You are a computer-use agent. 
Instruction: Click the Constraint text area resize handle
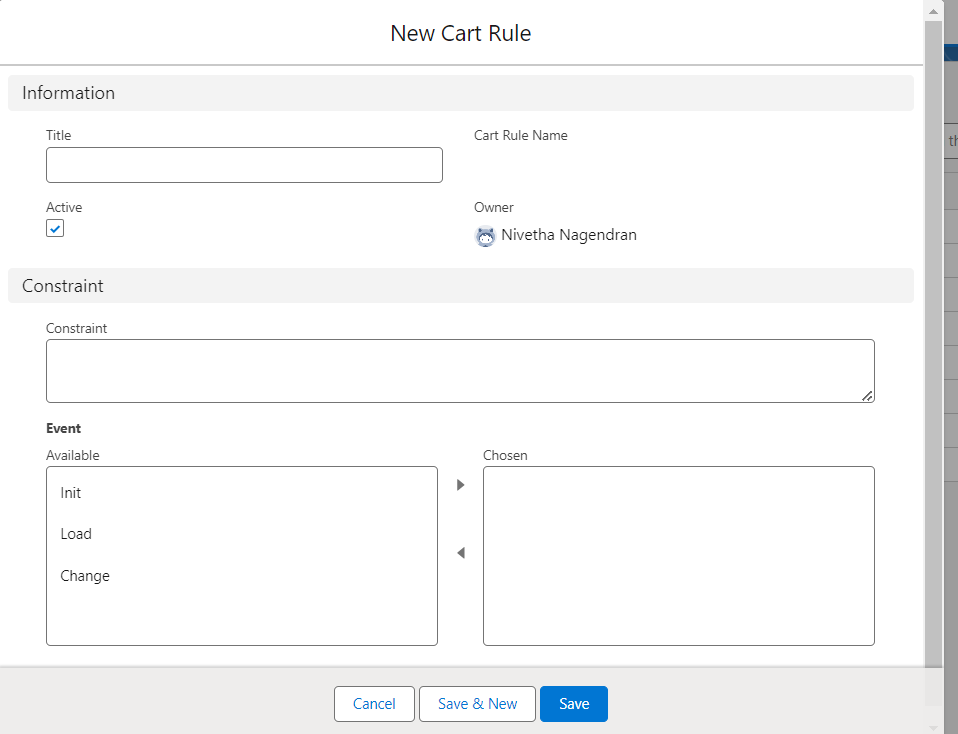click(x=867, y=396)
